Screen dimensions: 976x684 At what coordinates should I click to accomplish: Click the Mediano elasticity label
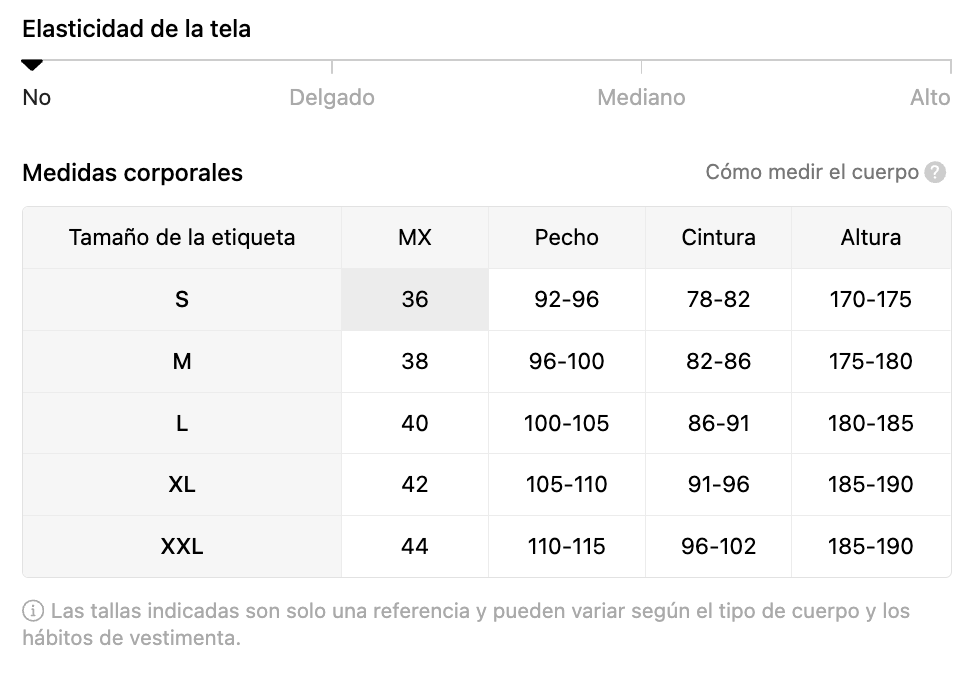641,98
